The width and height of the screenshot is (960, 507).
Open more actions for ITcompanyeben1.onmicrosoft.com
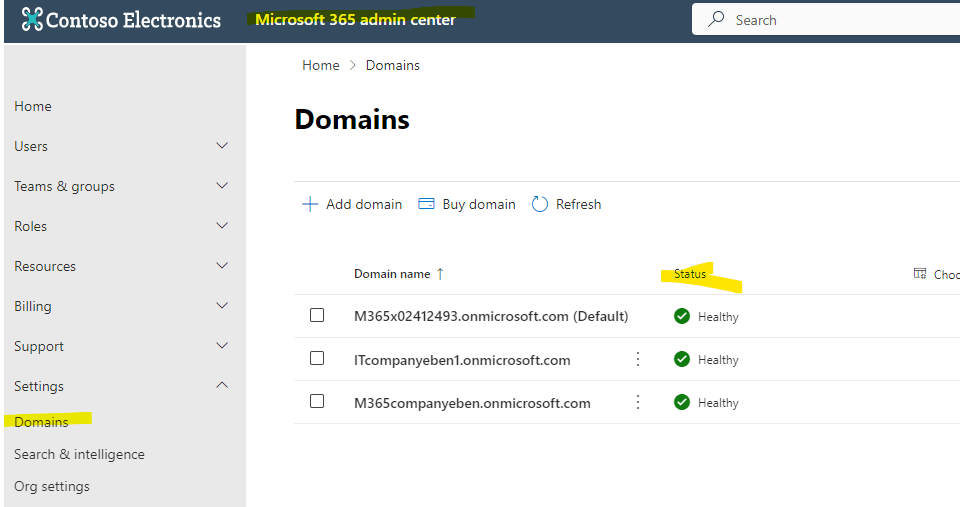tap(637, 359)
